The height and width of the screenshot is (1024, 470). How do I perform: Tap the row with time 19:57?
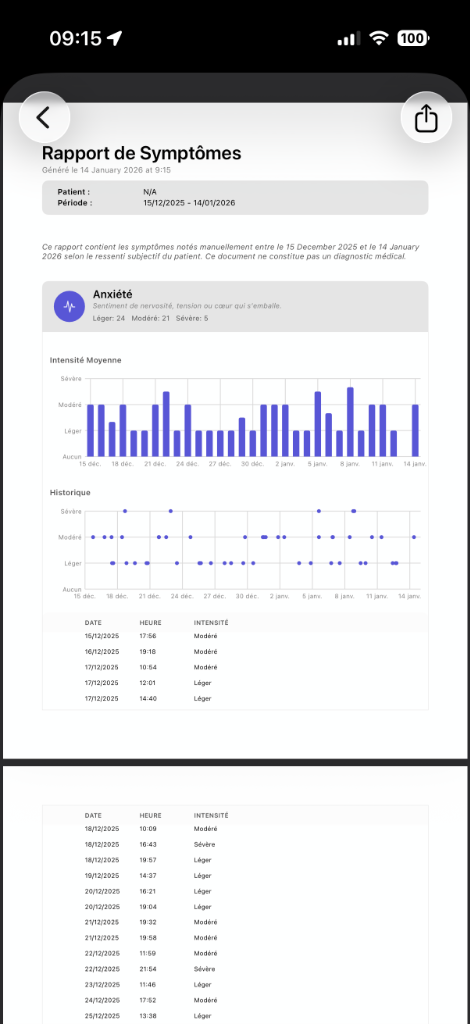click(x=235, y=860)
